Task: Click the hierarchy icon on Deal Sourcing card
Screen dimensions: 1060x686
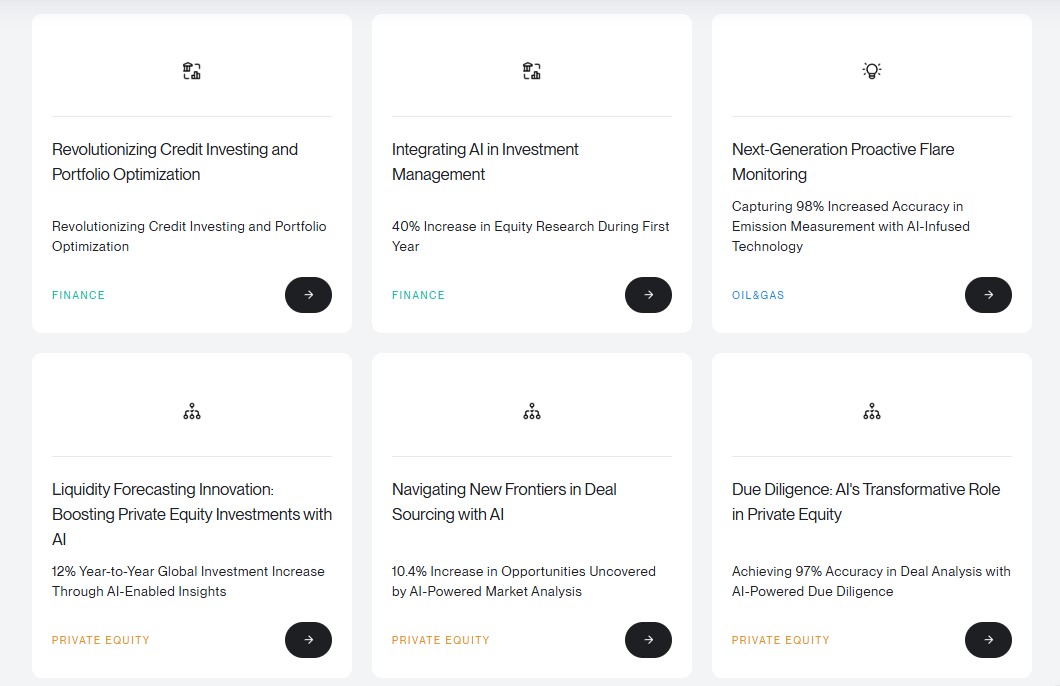Action: click(x=531, y=410)
